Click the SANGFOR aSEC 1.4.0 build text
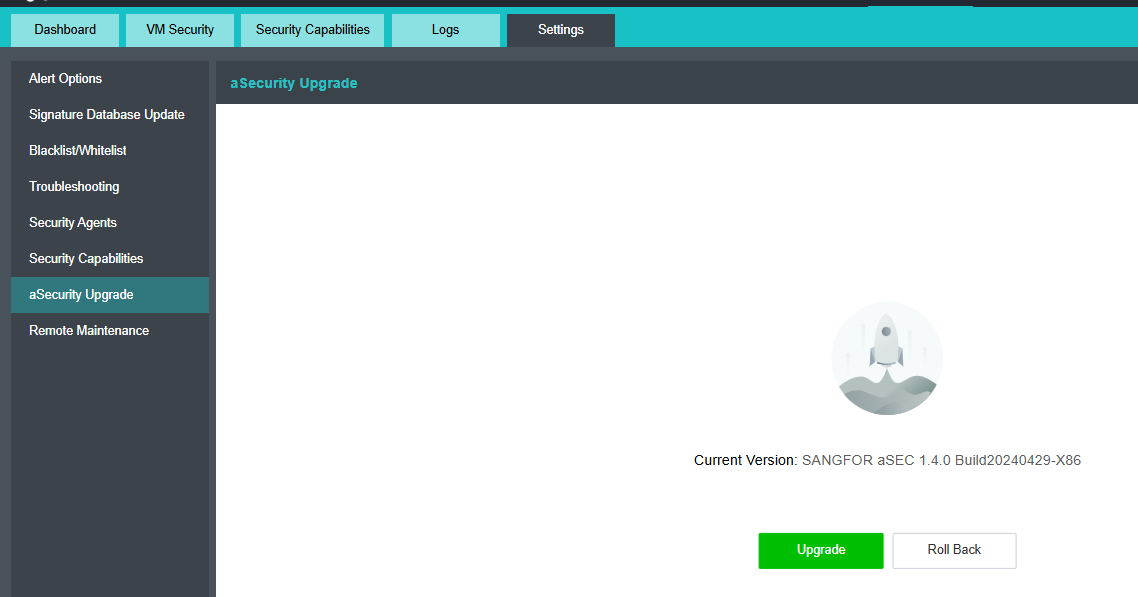Screen dimensions: 1138x597 pyautogui.click(x=941, y=461)
